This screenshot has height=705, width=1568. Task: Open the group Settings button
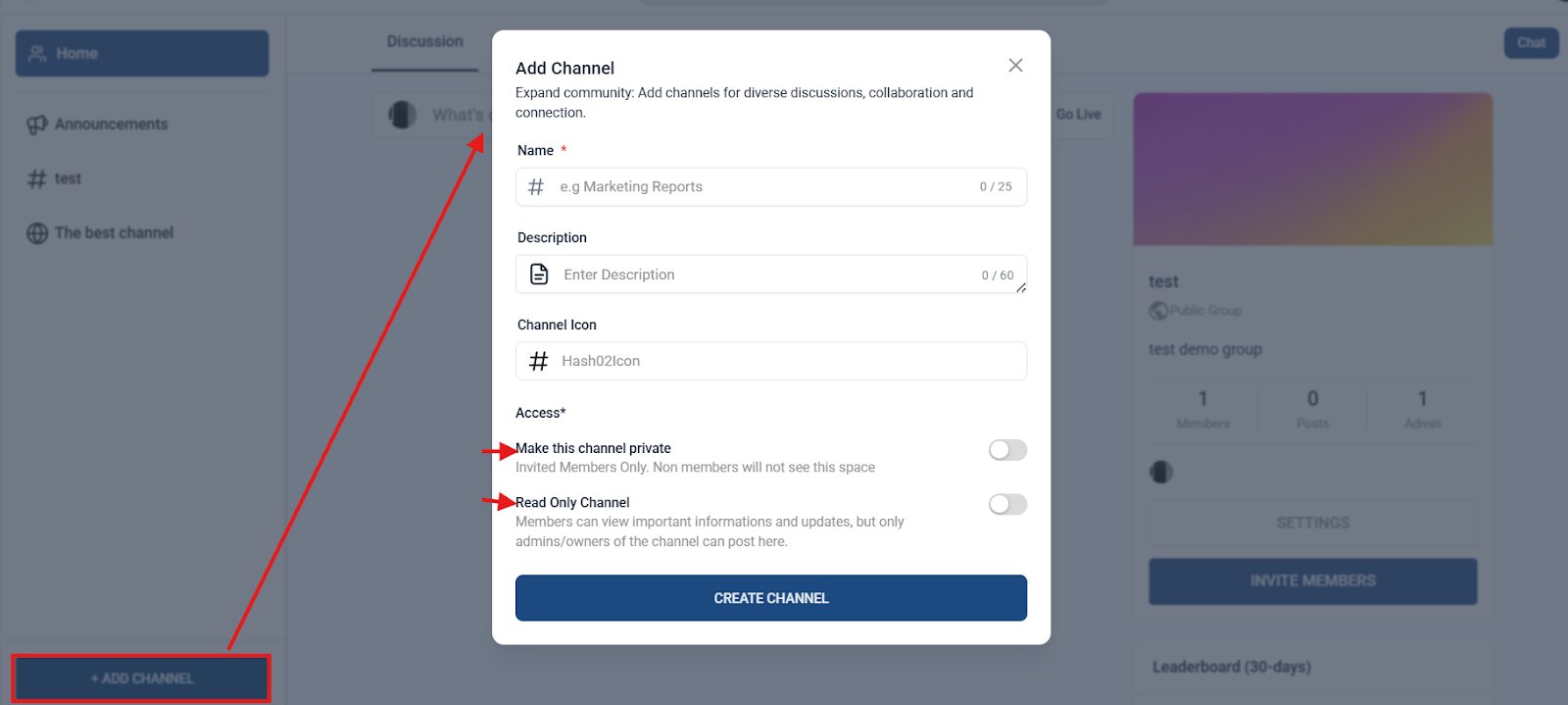pos(1312,523)
